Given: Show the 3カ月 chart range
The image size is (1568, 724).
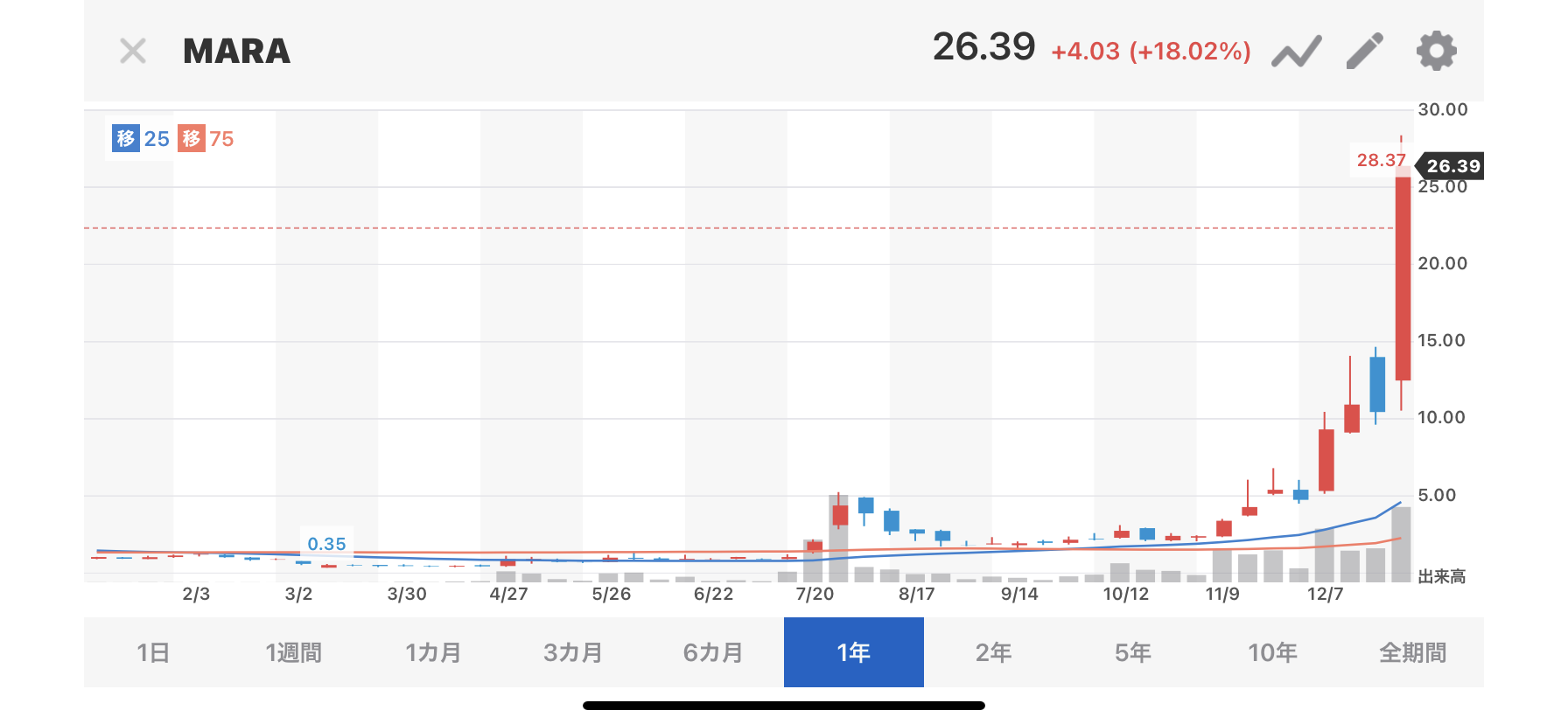Looking at the screenshot, I should (574, 652).
